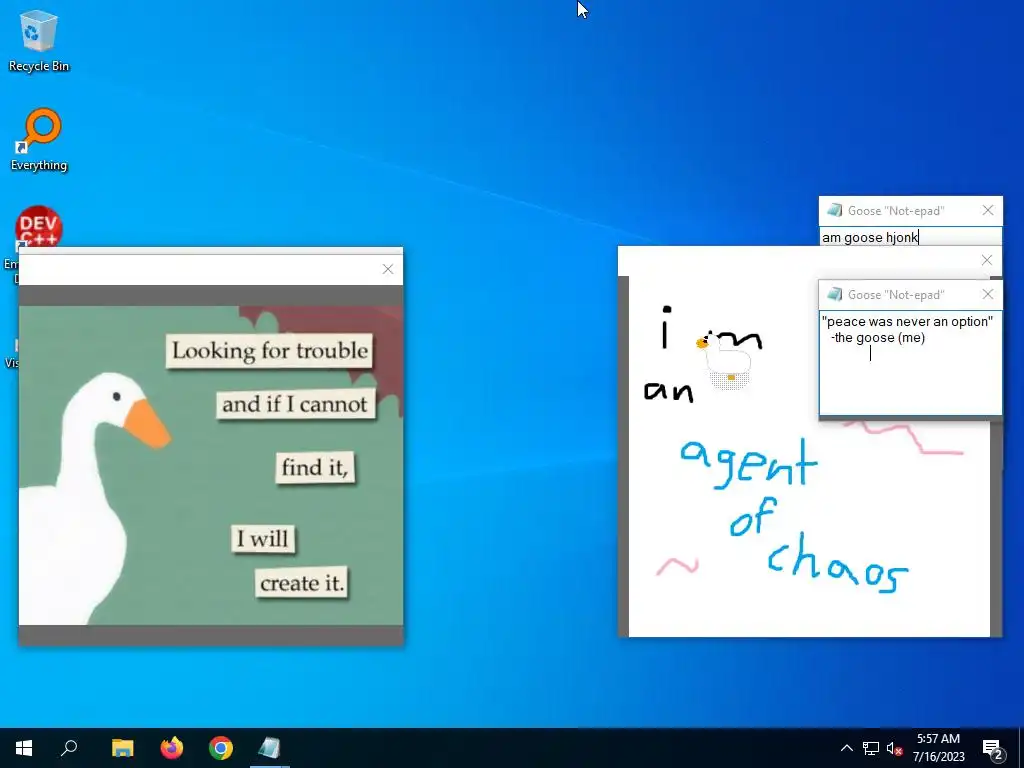
Task: Close the 'am goose hjonk' Not-epad window
Action: pos(988,210)
